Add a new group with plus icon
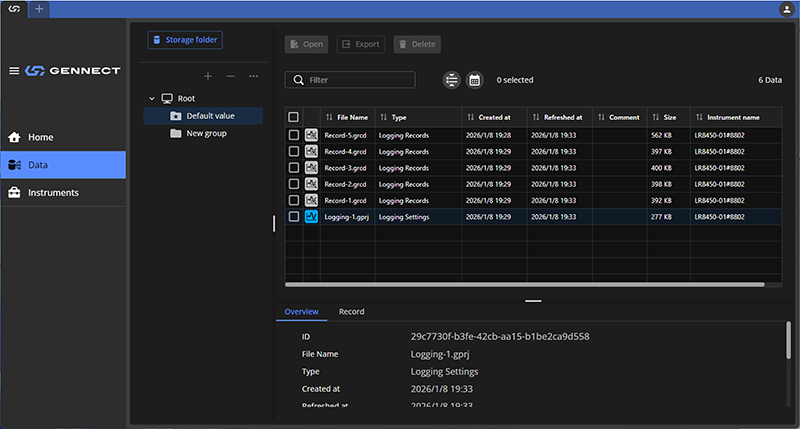 tap(208, 76)
